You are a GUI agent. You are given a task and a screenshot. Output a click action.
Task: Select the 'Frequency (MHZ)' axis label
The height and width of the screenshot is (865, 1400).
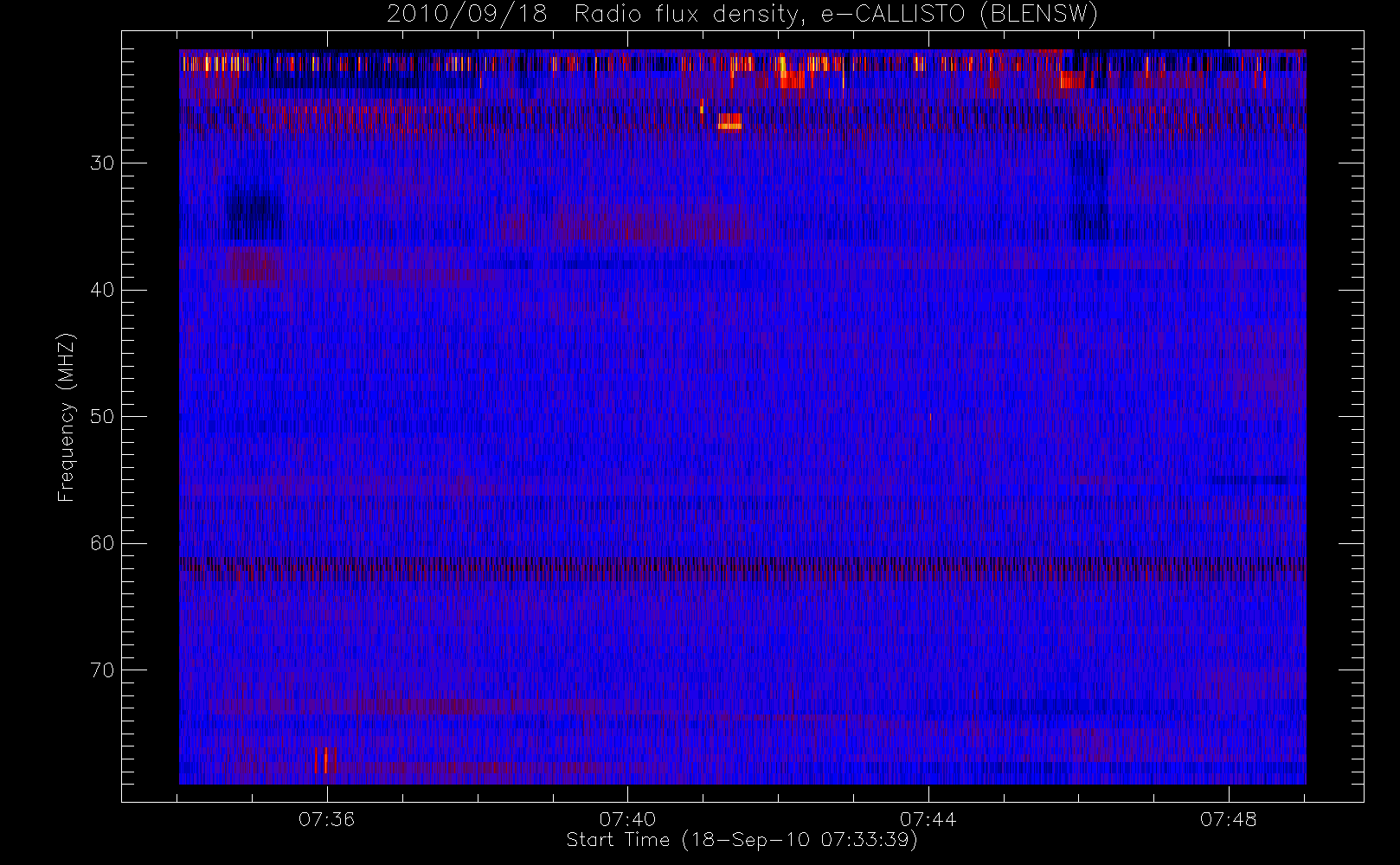[67, 418]
